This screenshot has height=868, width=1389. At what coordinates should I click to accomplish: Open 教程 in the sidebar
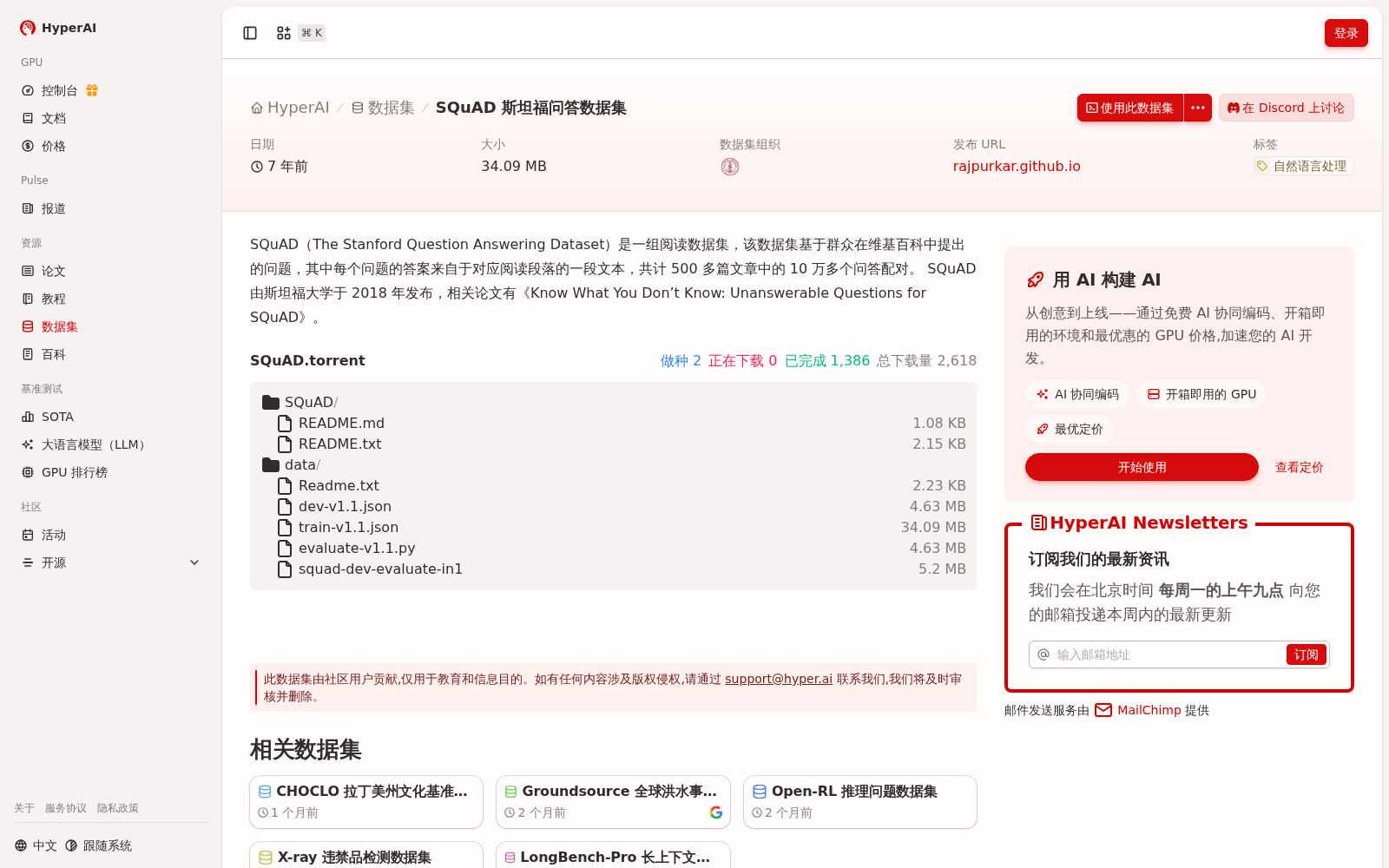(x=54, y=299)
